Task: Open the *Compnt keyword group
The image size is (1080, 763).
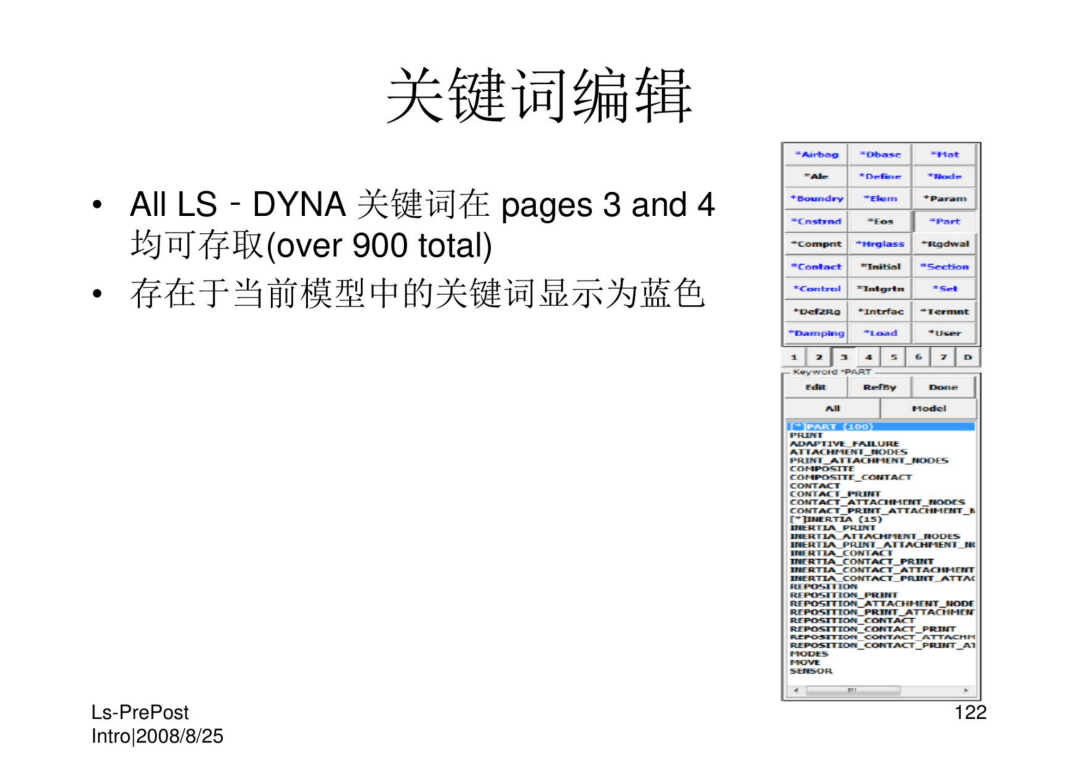Action: [x=816, y=244]
